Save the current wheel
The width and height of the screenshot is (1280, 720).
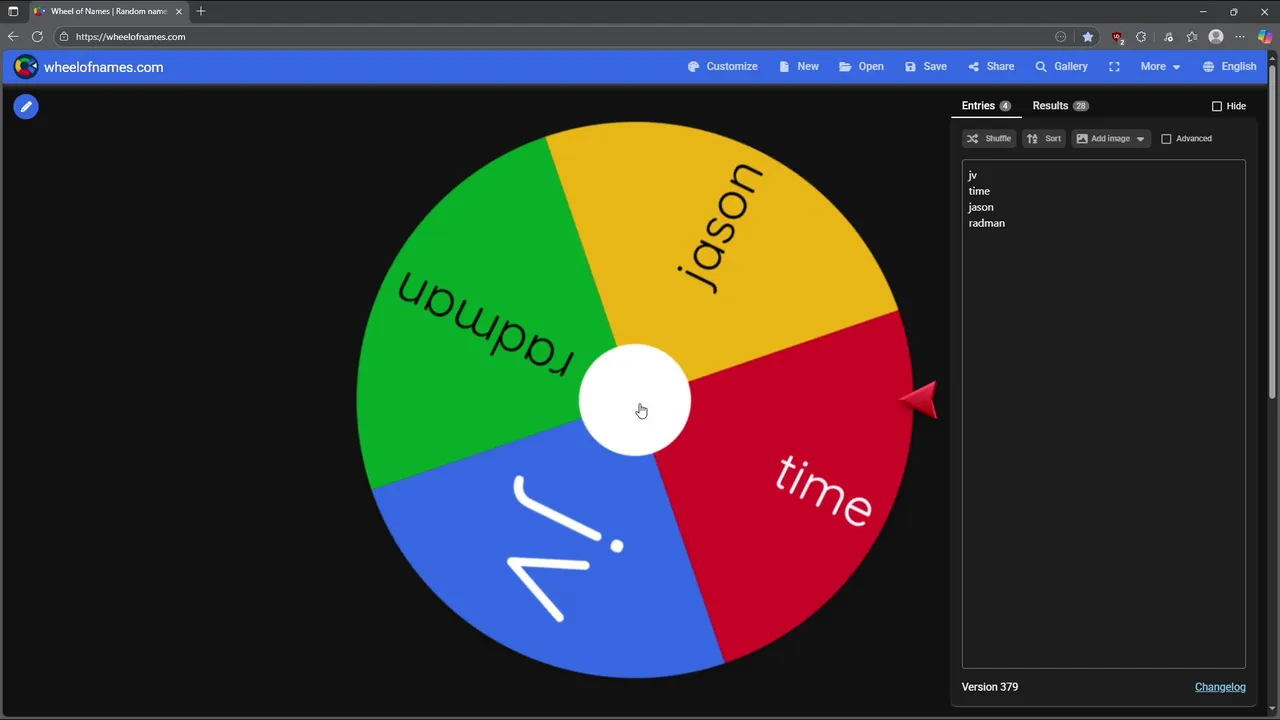pyautogui.click(x=925, y=67)
